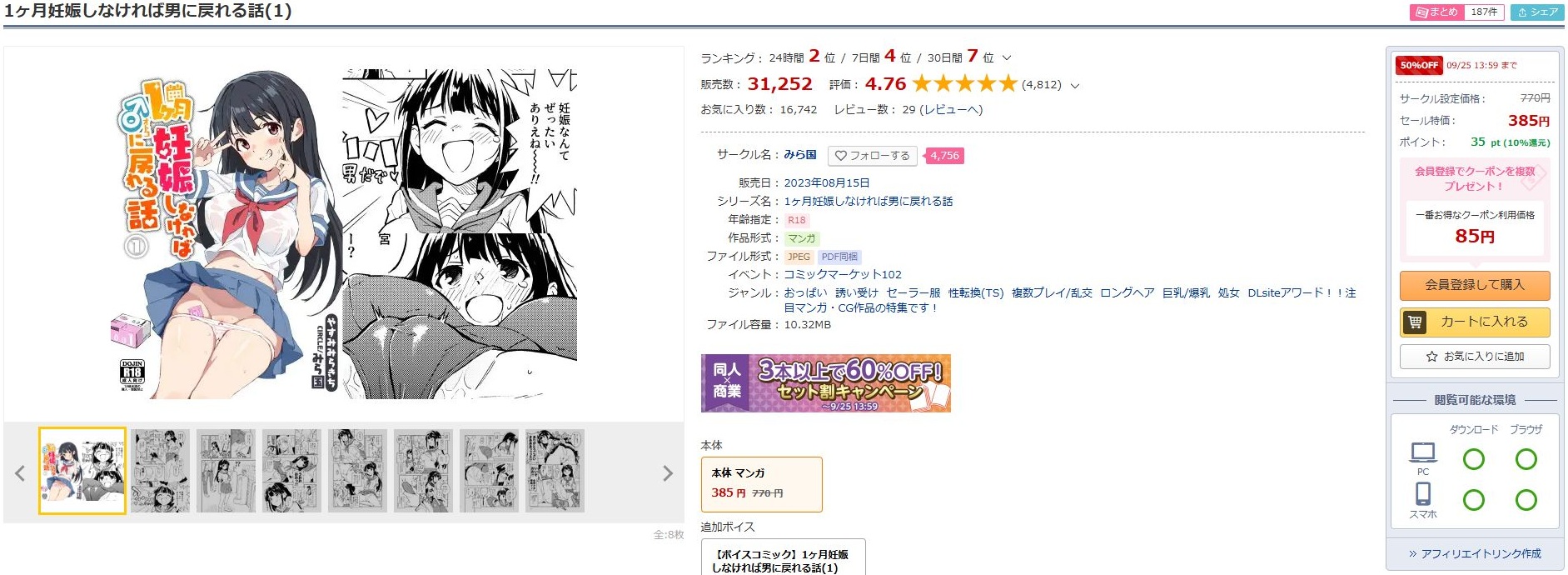Screen dimensions: 1568x575
Task: Select the 本体 マンガ edition option
Action: pos(761,483)
